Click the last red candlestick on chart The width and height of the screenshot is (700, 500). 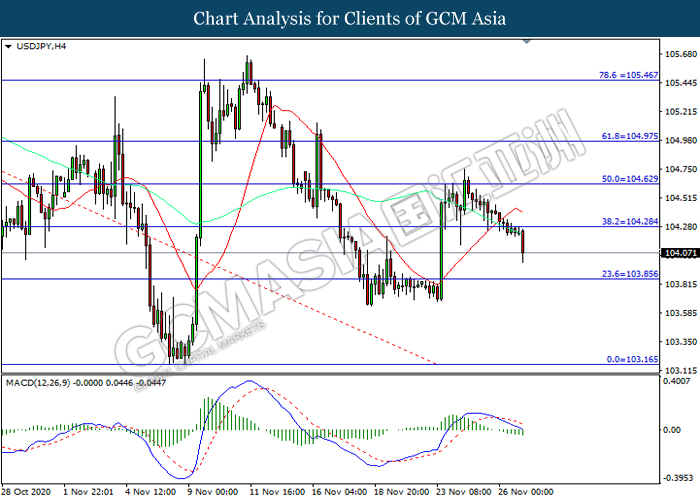524,245
